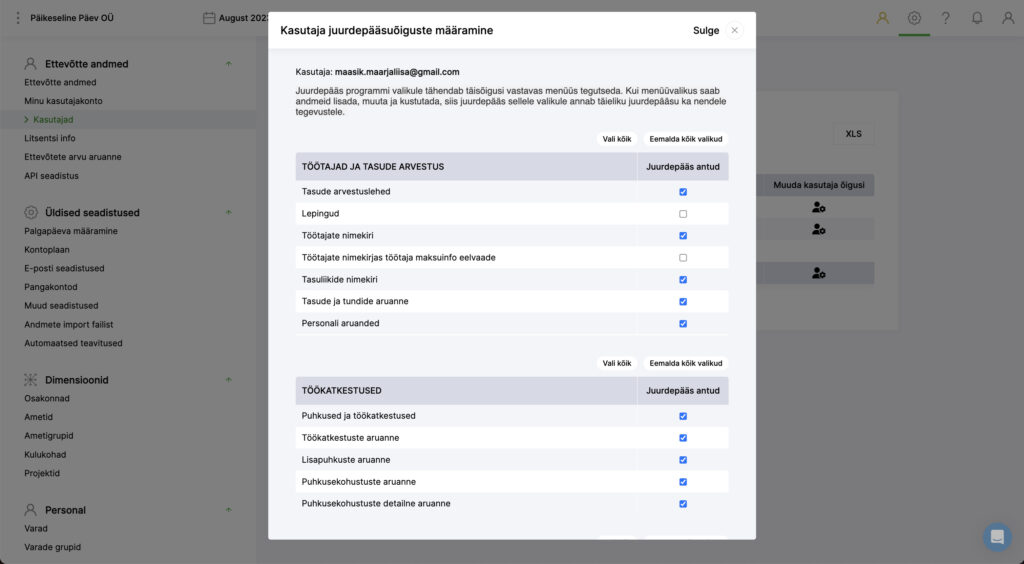
Task: Open E-posti seadistused in the sidebar
Action: tap(64, 268)
